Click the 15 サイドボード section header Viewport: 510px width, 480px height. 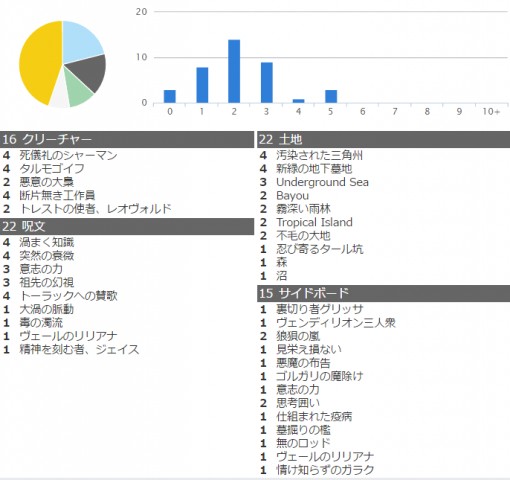coord(384,293)
